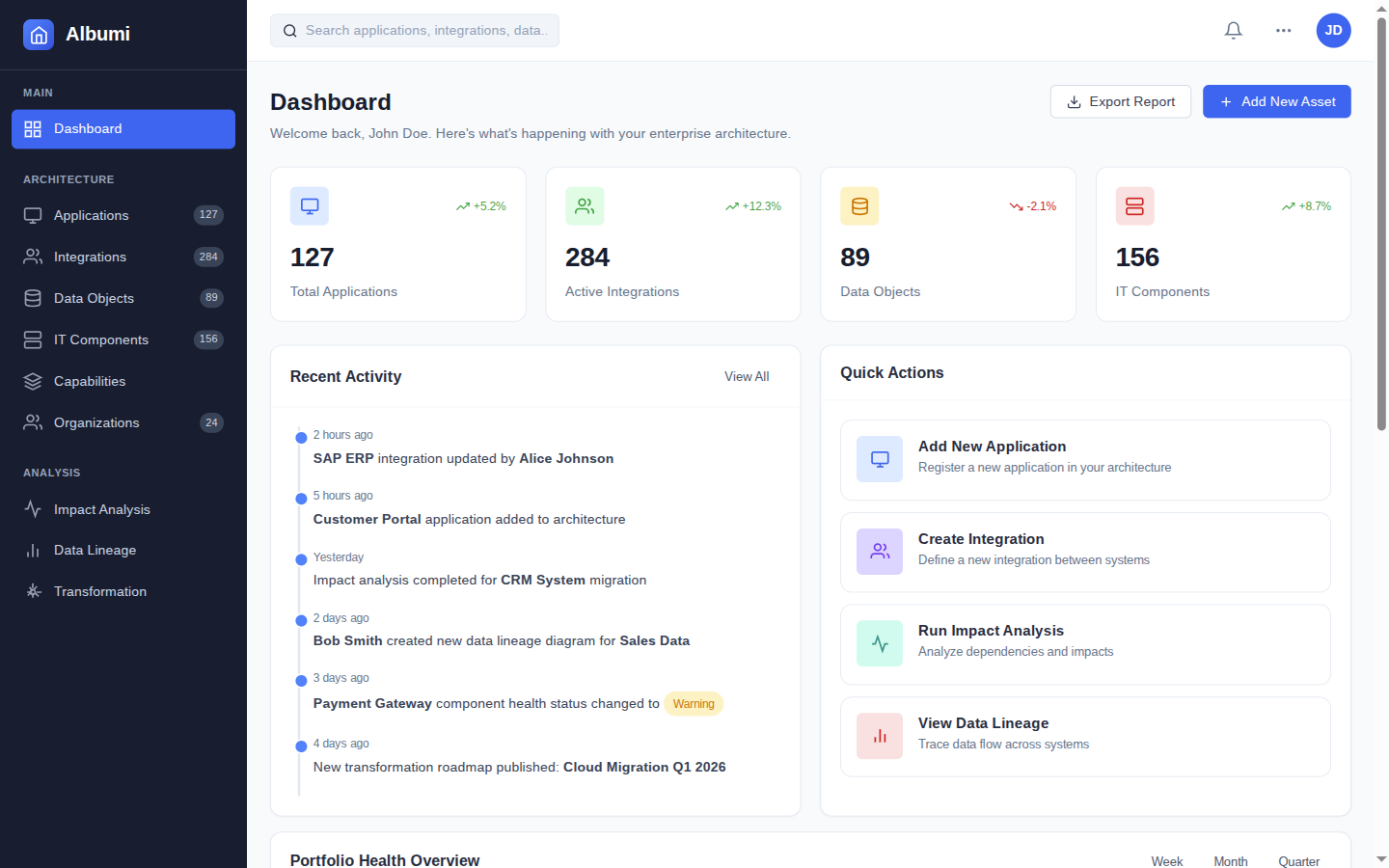Image resolution: width=1389 pixels, height=868 pixels.
Task: Select the Transformation sparkle icon
Action: click(34, 591)
